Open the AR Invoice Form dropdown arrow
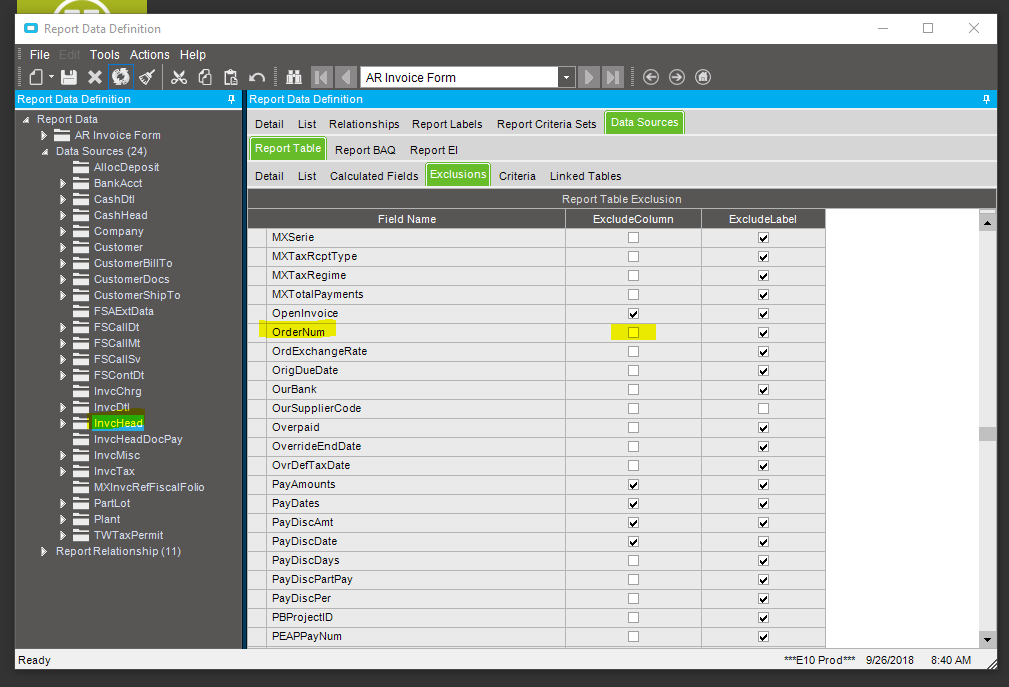The image size is (1009, 687). point(566,77)
